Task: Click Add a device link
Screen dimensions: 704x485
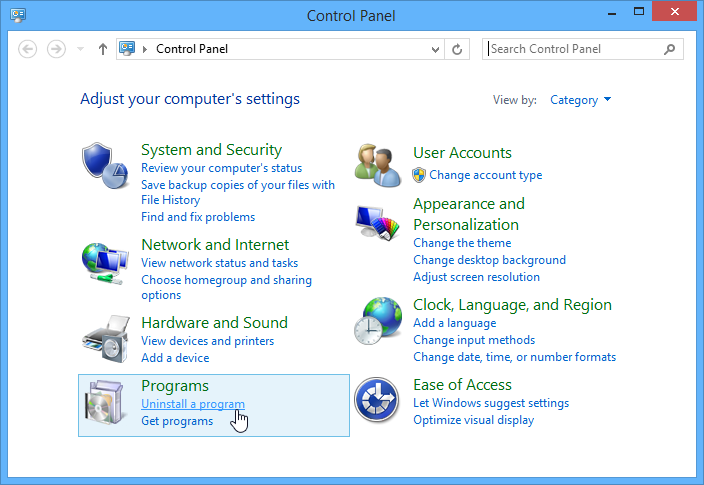Action: [x=175, y=358]
